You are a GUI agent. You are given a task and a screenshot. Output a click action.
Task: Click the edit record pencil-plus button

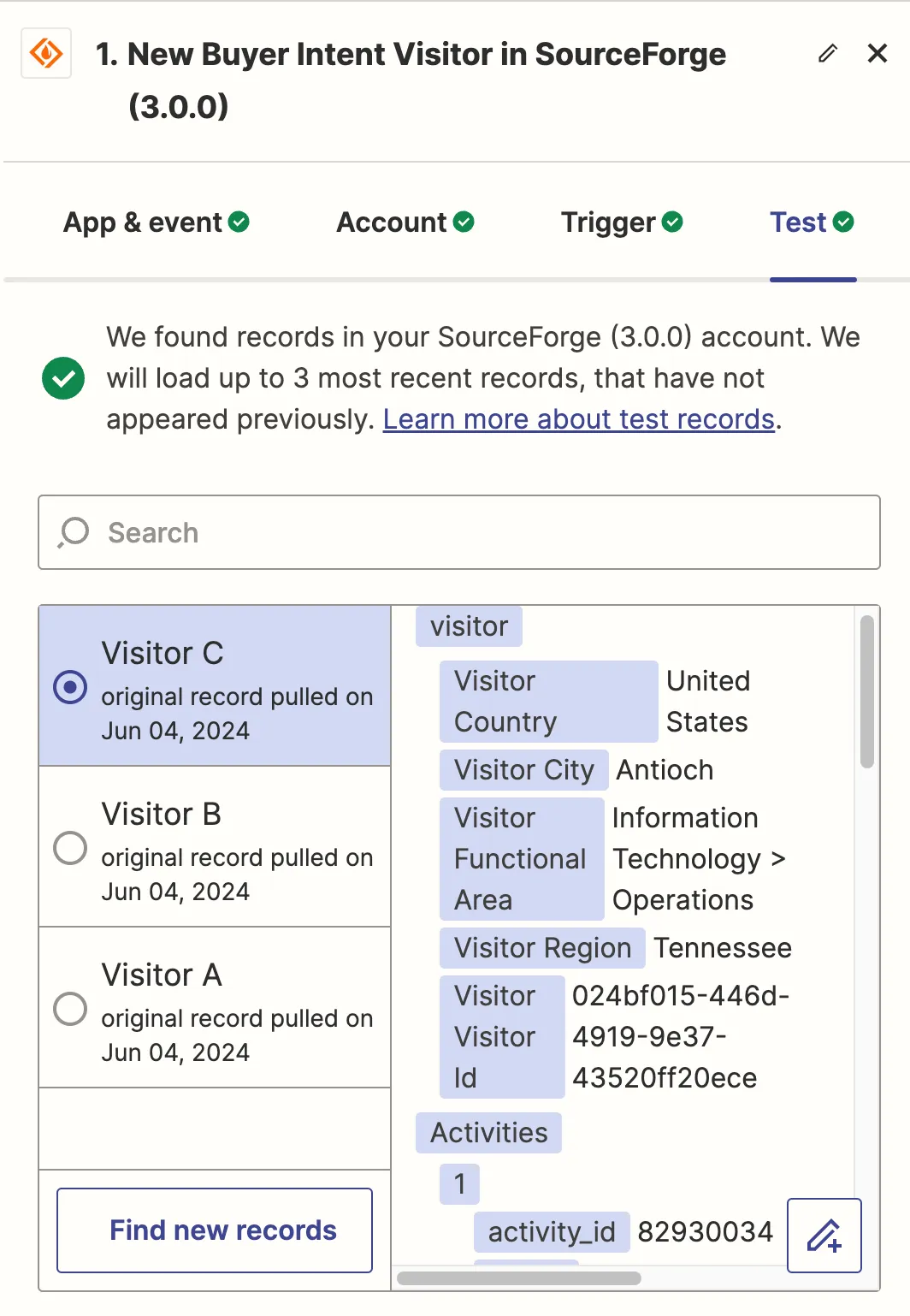point(824,1236)
